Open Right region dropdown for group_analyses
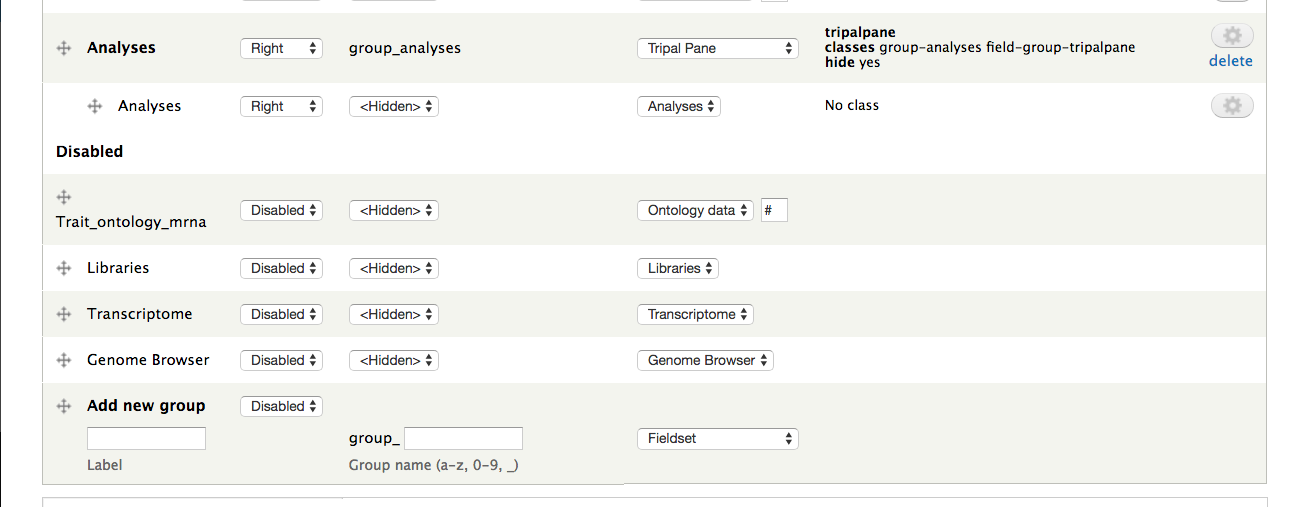1306x507 pixels. click(x=281, y=48)
